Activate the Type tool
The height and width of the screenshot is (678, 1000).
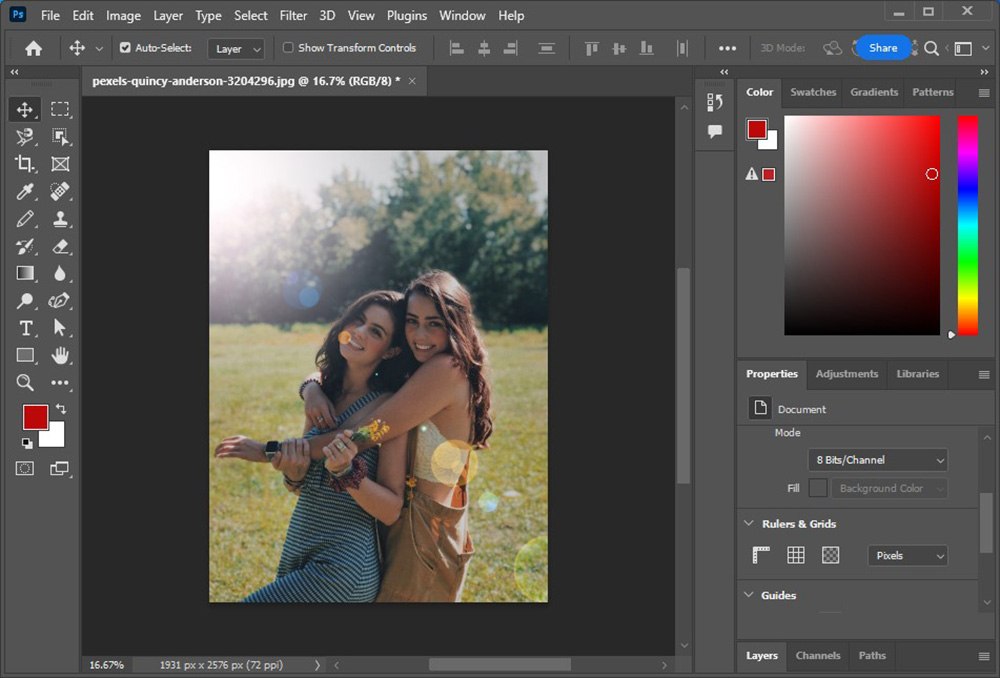24,328
